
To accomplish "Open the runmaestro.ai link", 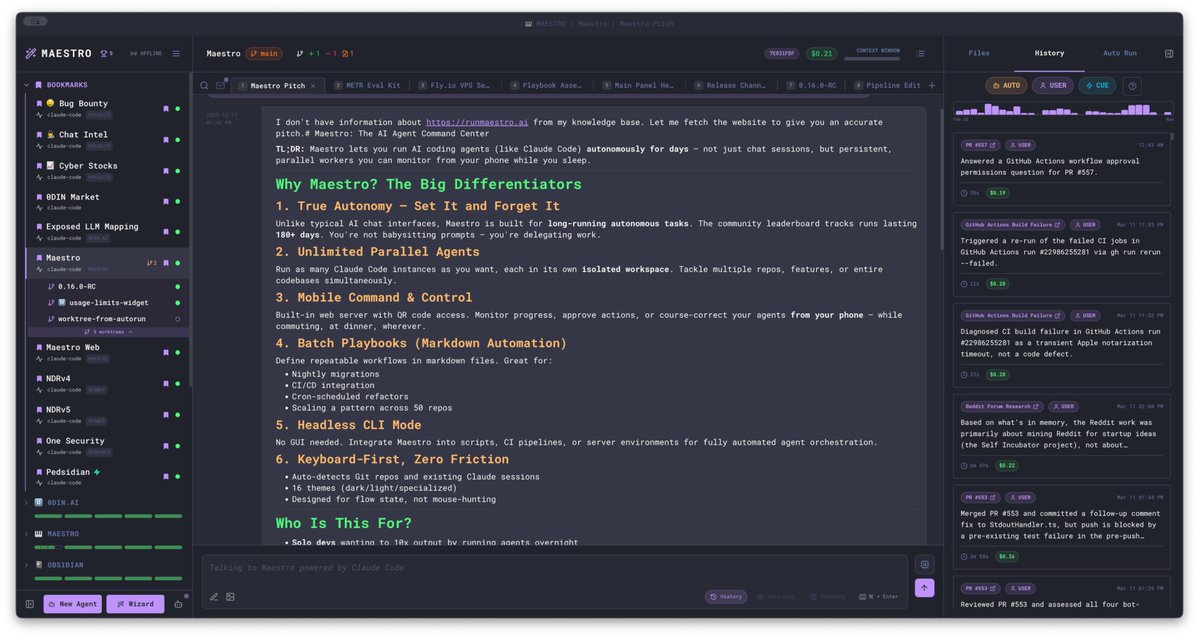I will pos(477,122).
